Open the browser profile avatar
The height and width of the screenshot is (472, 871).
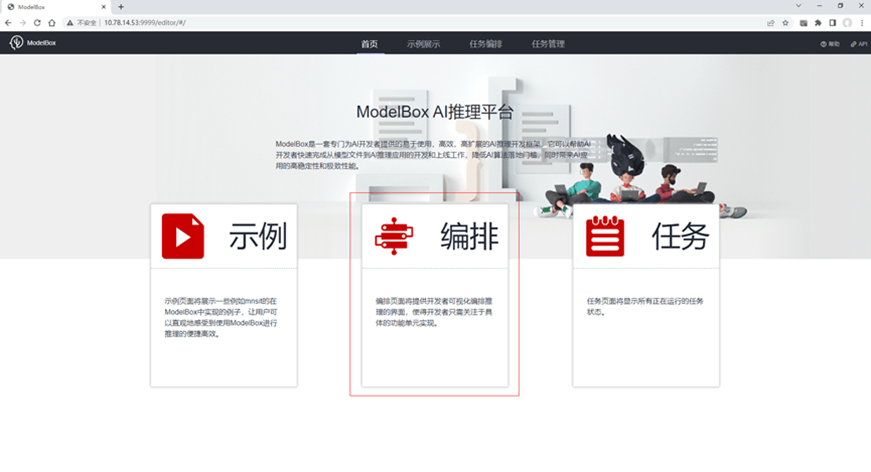click(x=847, y=23)
